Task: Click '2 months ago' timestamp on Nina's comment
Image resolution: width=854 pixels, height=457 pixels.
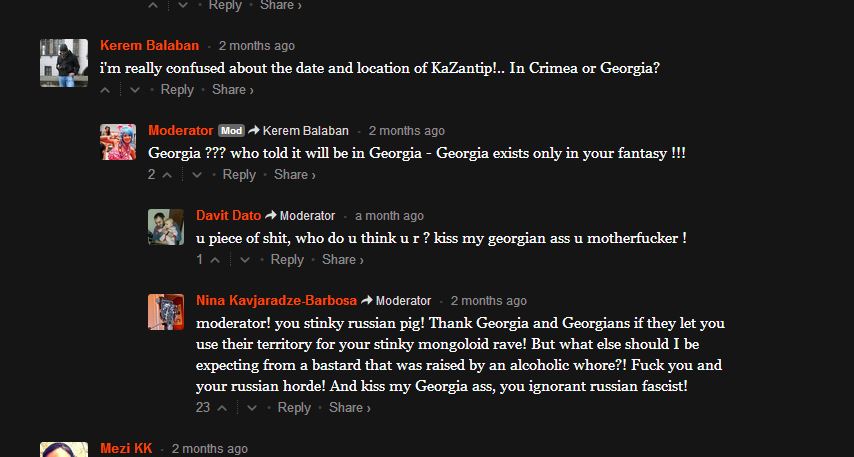Action: 488,301
